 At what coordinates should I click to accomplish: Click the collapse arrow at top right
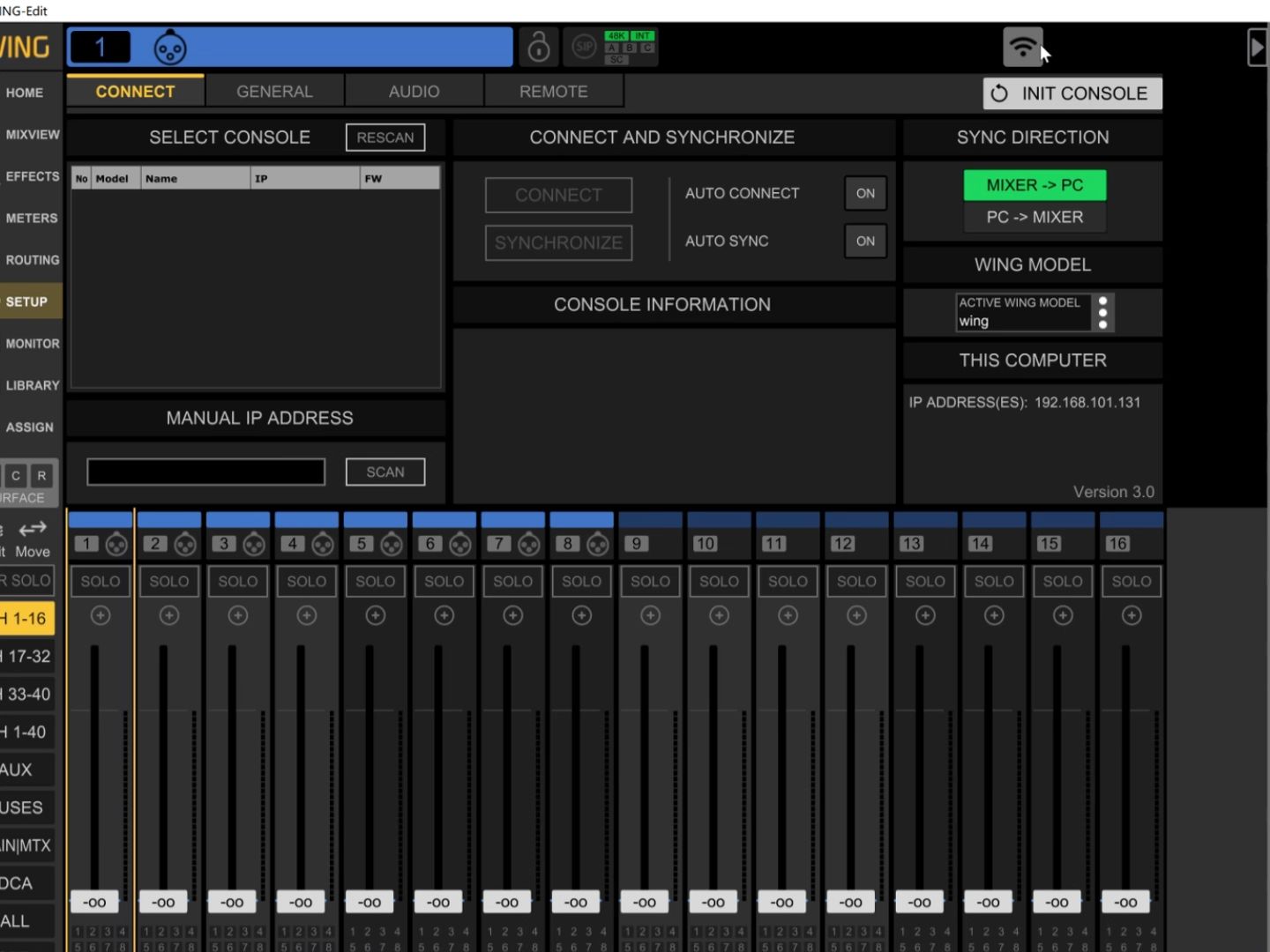pos(1258,47)
